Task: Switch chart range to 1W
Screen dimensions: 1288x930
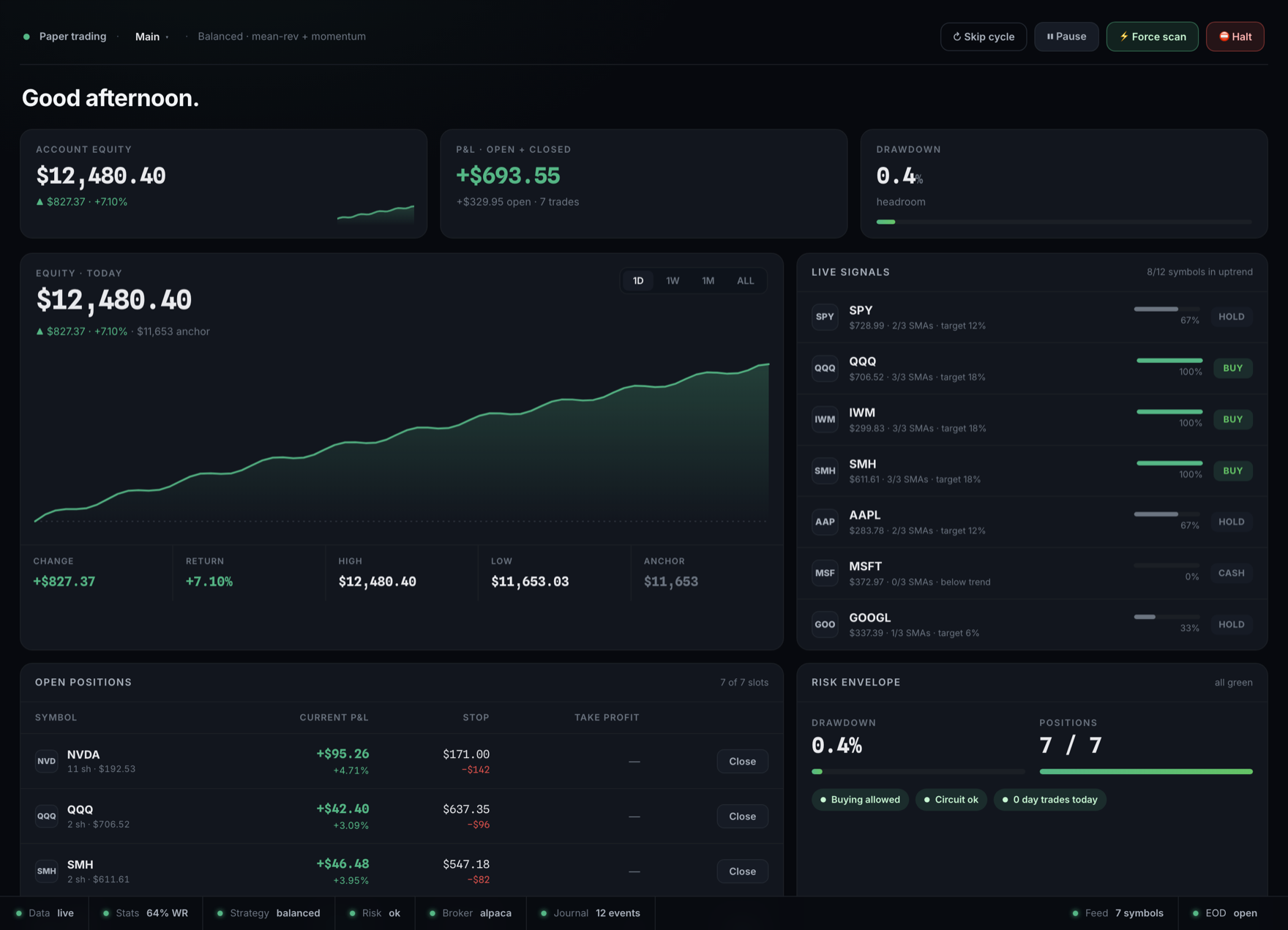Action: [673, 281]
